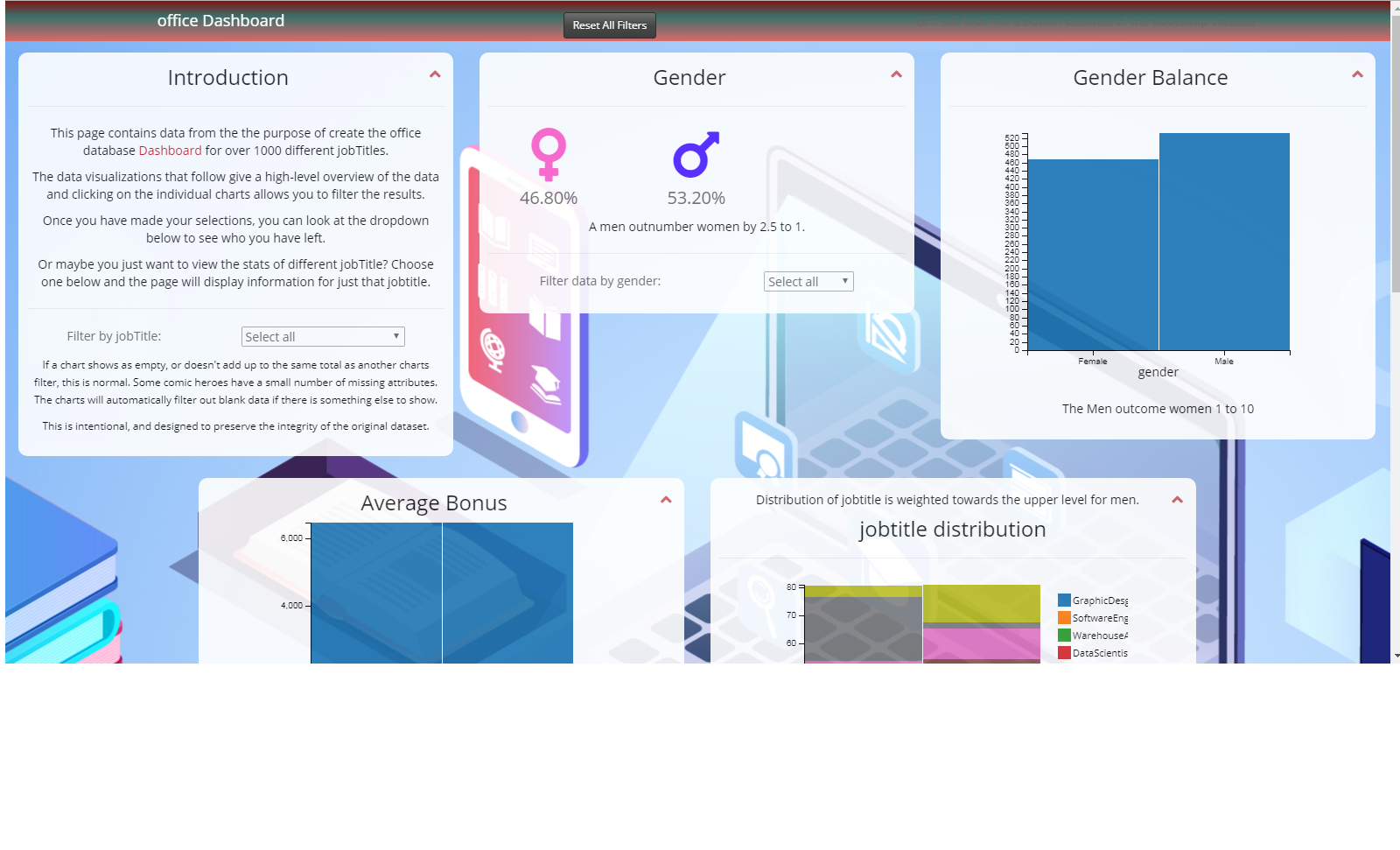
Task: Click the 'Filter by jobTitle:' label
Action: [115, 336]
